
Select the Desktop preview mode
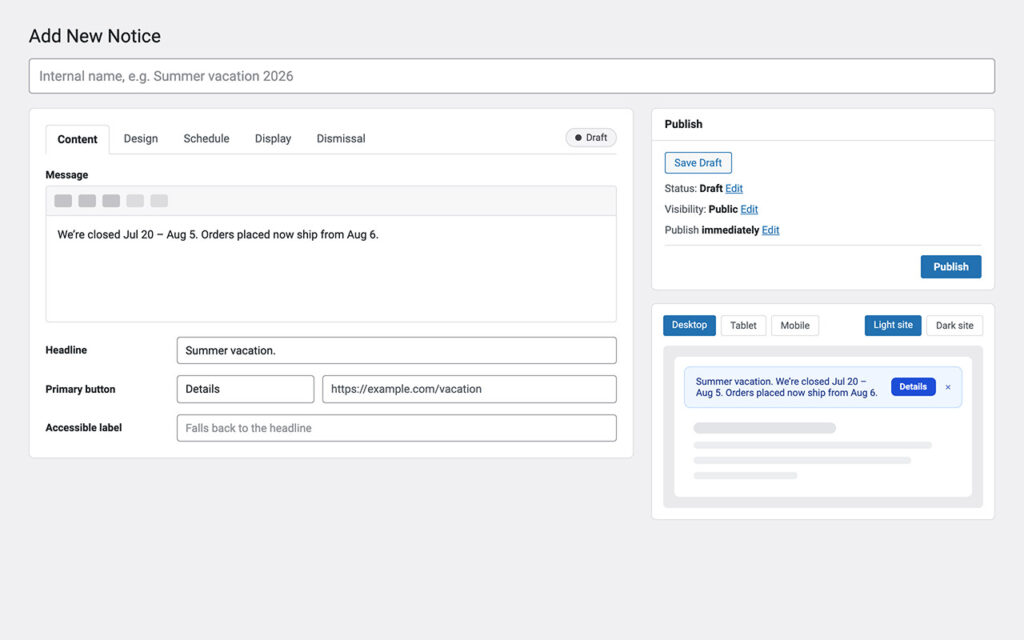click(690, 325)
